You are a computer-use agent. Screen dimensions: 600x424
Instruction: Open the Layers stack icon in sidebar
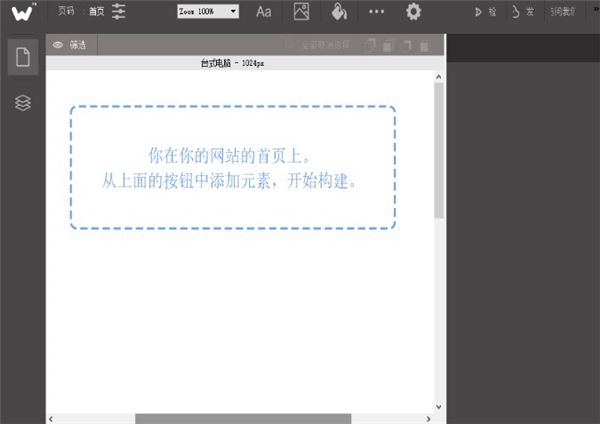coord(22,103)
